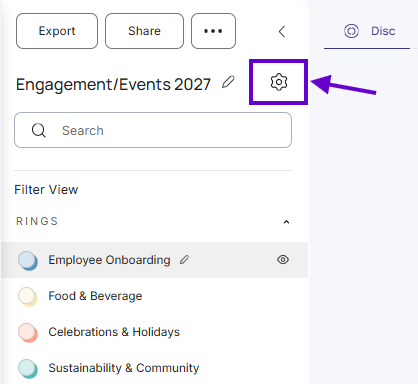Click the Export button
The image size is (418, 384).
point(57,31)
